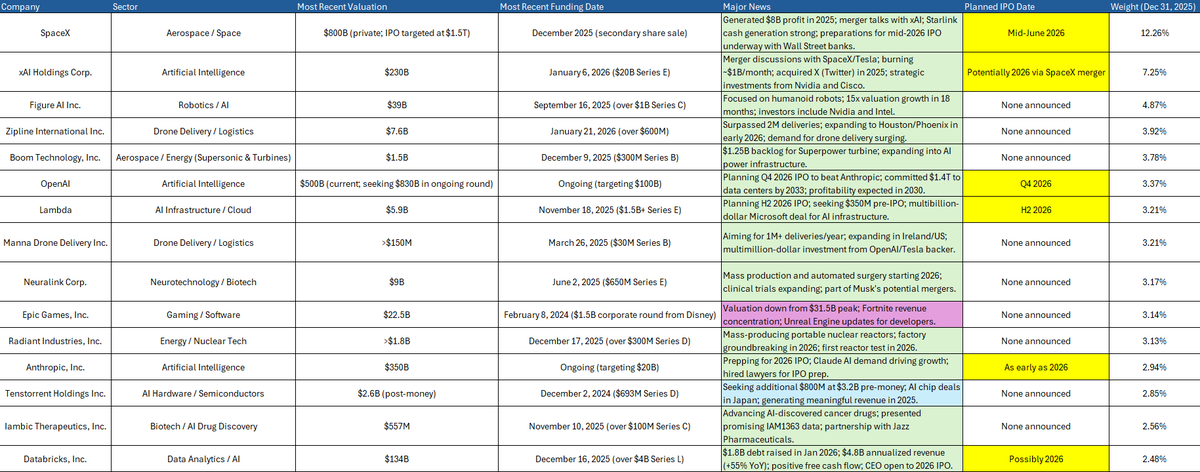Select the Possibly 2026 IPO cell
The width and height of the screenshot is (1200, 472).
click(x=1037, y=458)
